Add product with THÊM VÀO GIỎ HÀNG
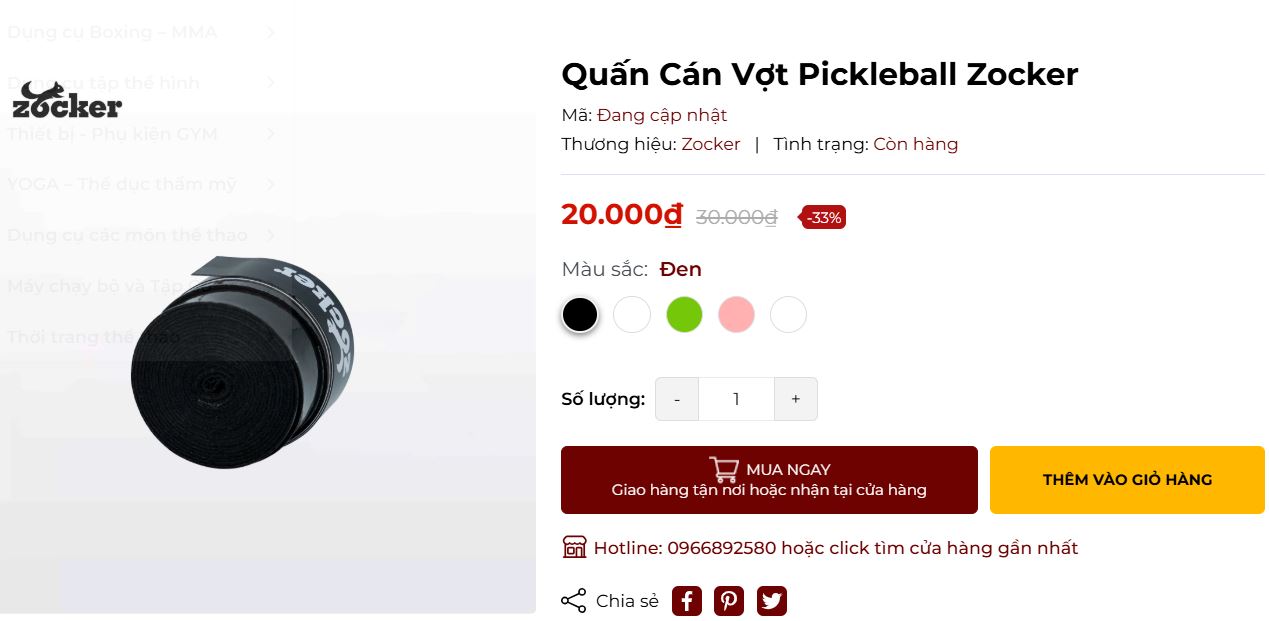This screenshot has width=1269, height=621. coord(1127,480)
